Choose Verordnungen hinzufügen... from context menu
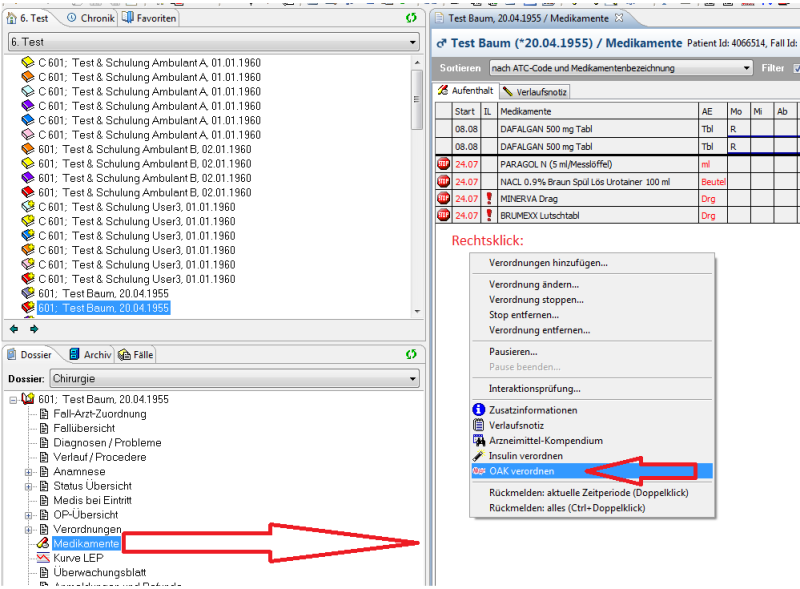This screenshot has width=800, height=589. 548,263
